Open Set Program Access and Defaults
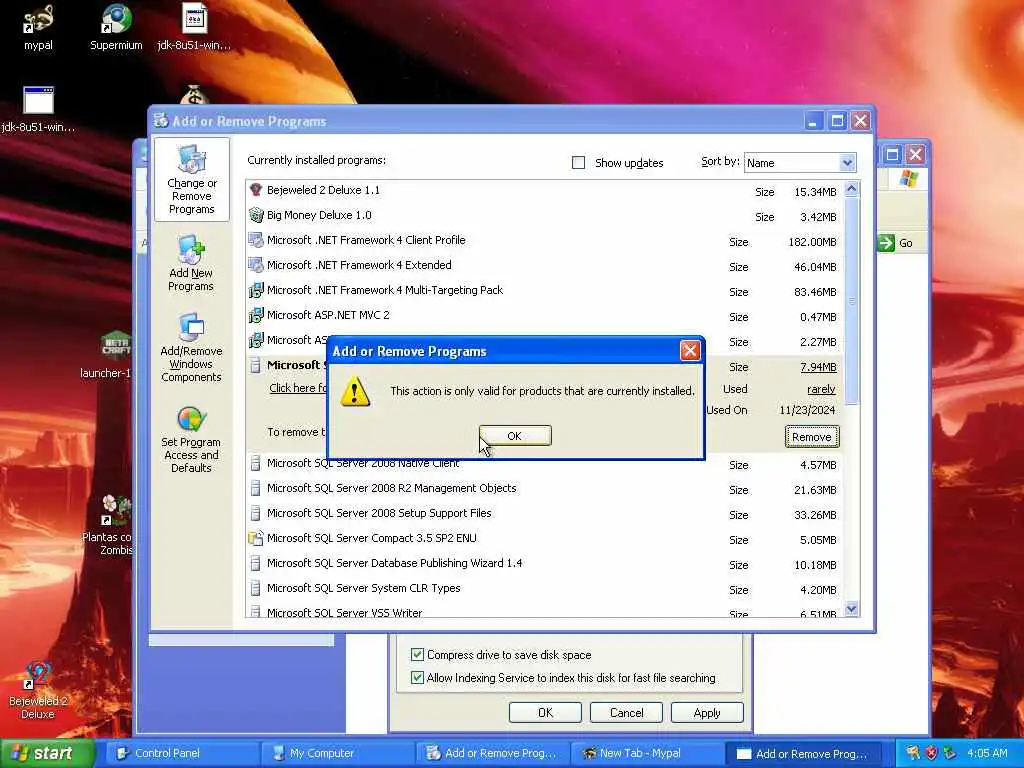1024x768 pixels. (191, 440)
